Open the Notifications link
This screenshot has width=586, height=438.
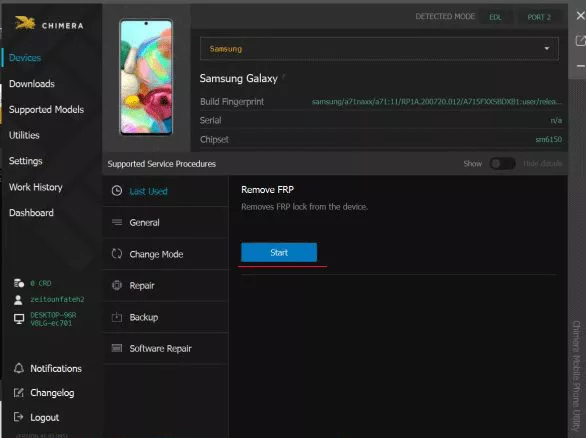[x=56, y=369]
